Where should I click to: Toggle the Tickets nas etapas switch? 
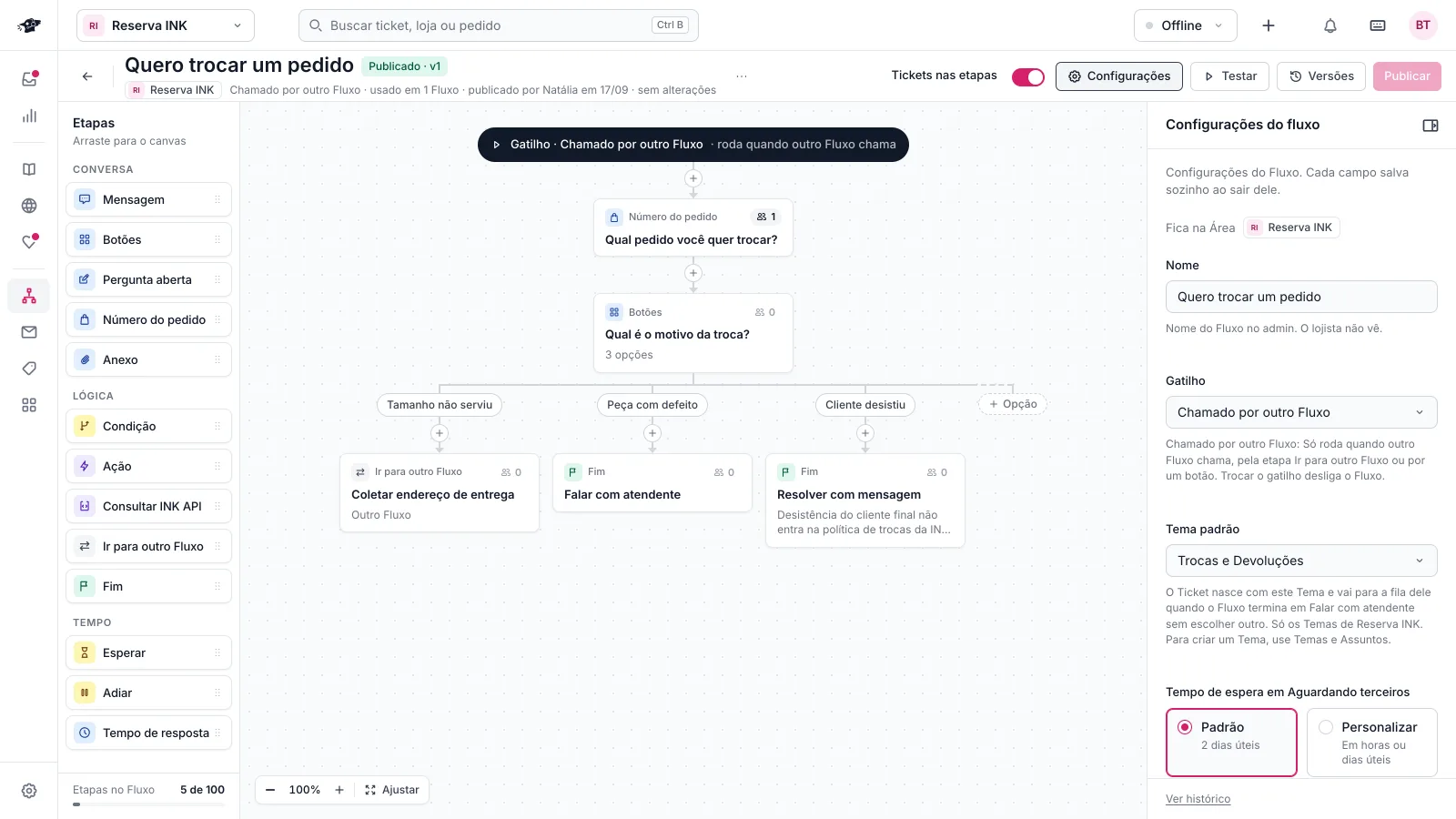[x=1028, y=76]
